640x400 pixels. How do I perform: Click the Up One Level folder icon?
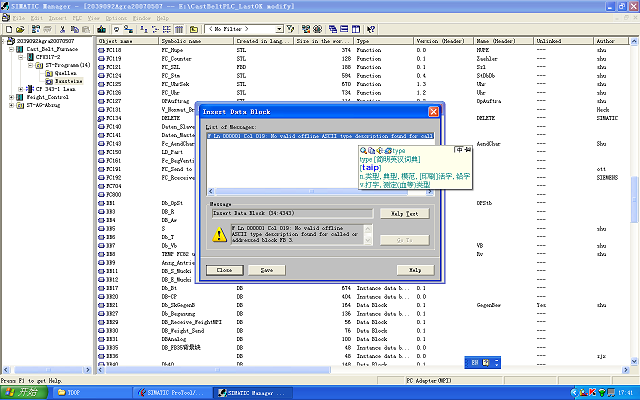(x=194, y=29)
